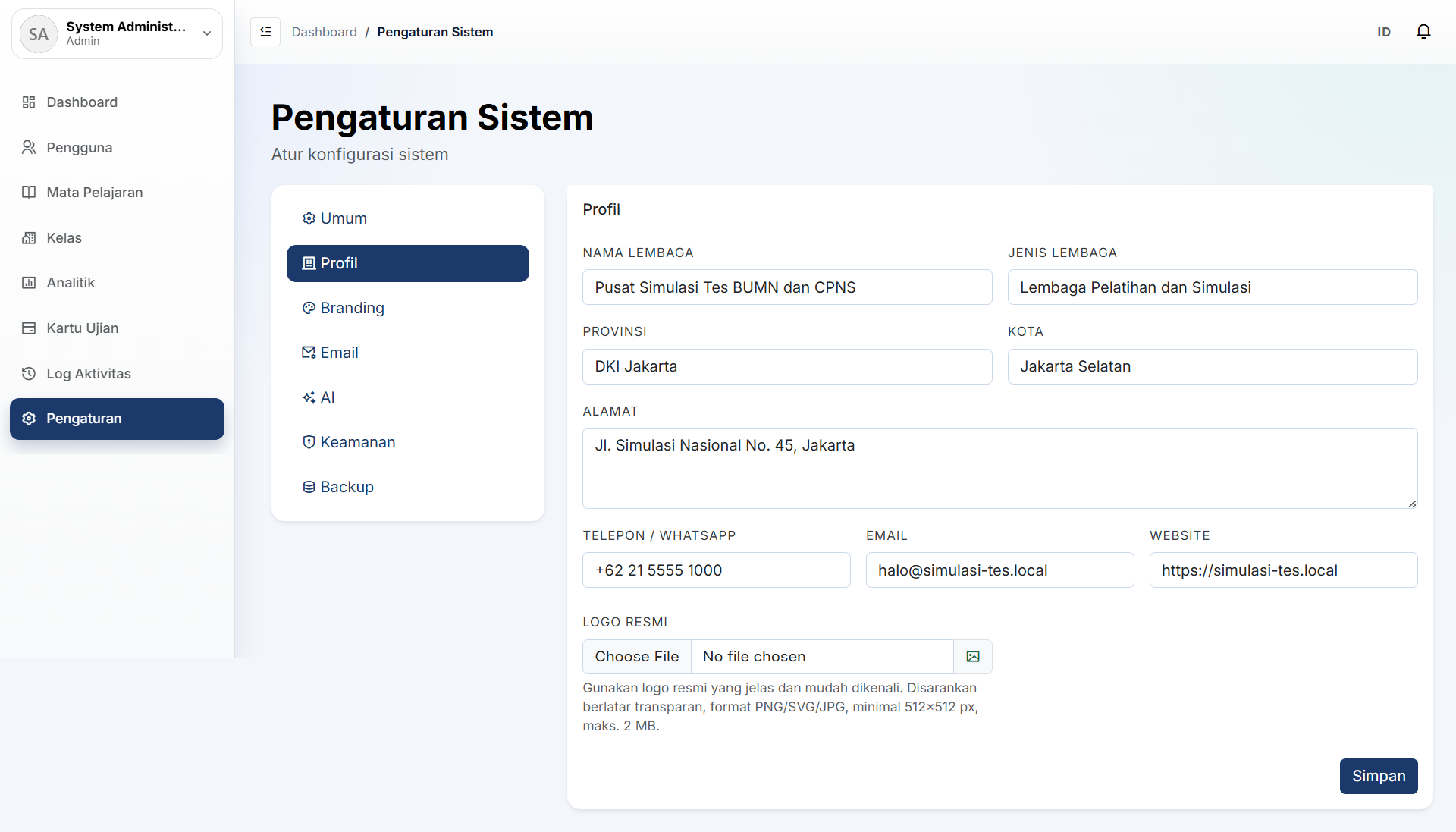The width and height of the screenshot is (1456, 832).
Task: Click the Pengguna users icon
Action: pyautogui.click(x=29, y=147)
